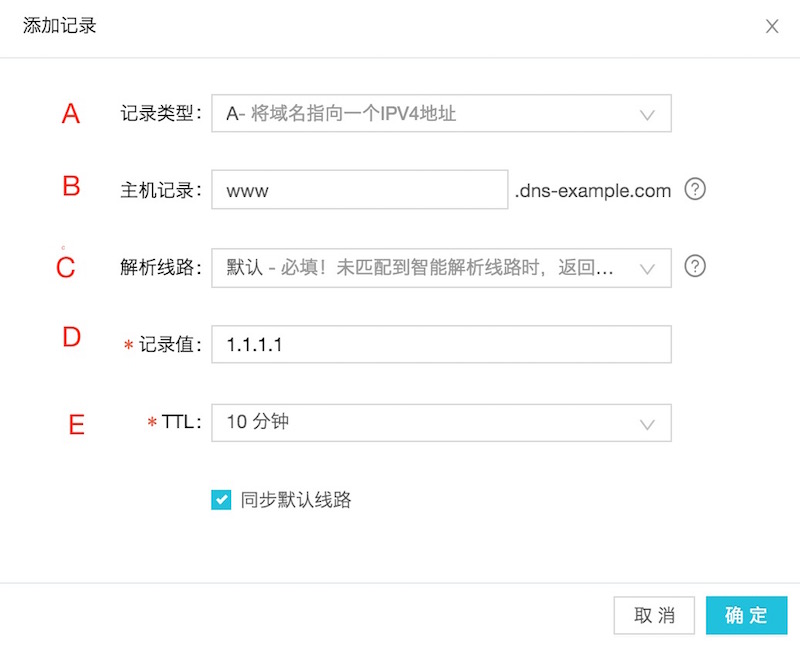
Task: Confirm with the 确定 button
Action: pyautogui.click(x=746, y=615)
